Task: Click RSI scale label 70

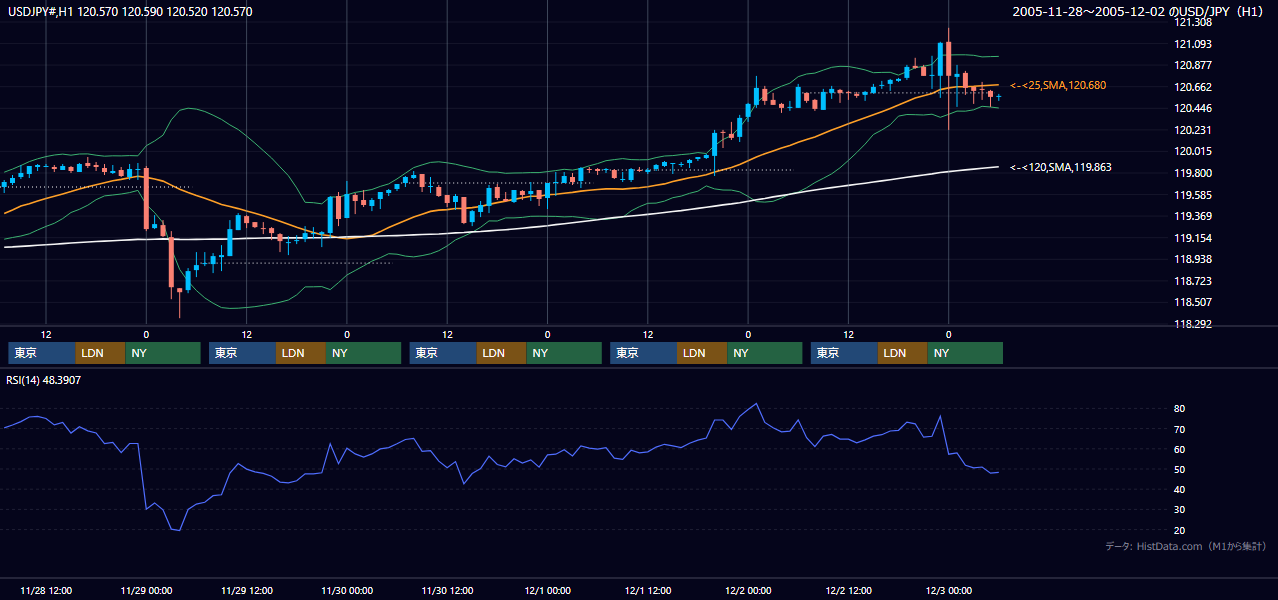Action: point(1180,429)
